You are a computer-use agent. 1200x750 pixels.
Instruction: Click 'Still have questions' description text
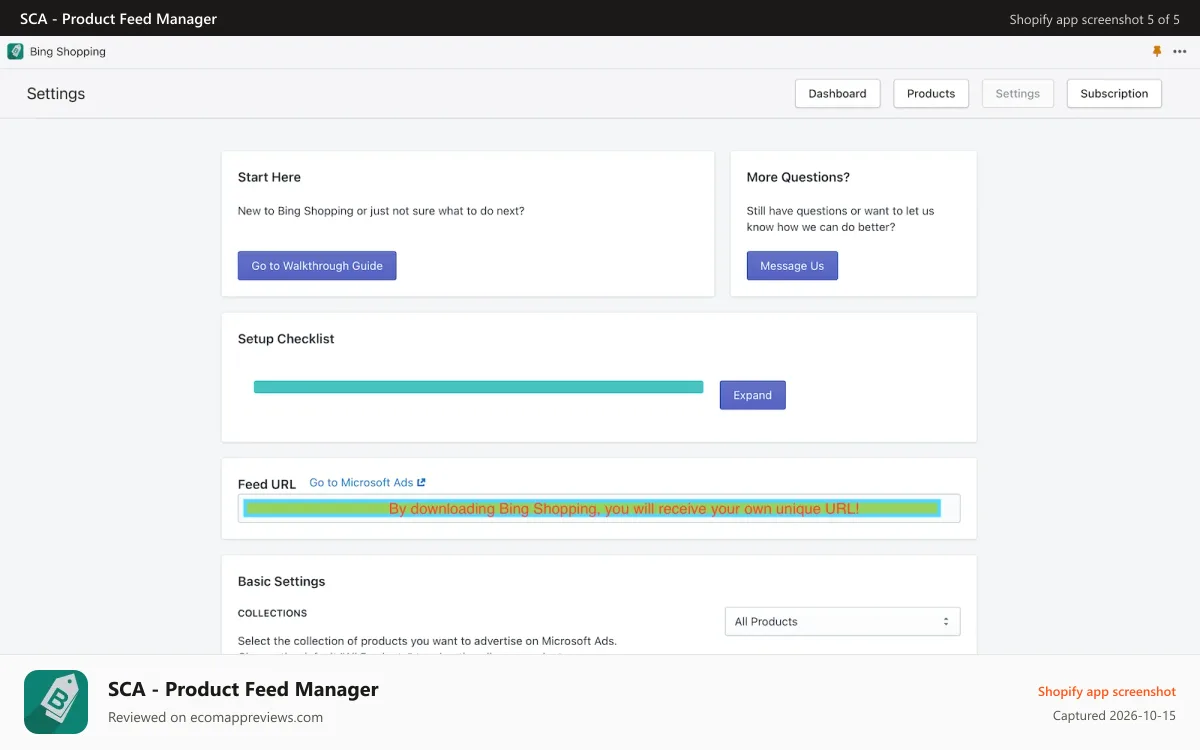click(841, 219)
